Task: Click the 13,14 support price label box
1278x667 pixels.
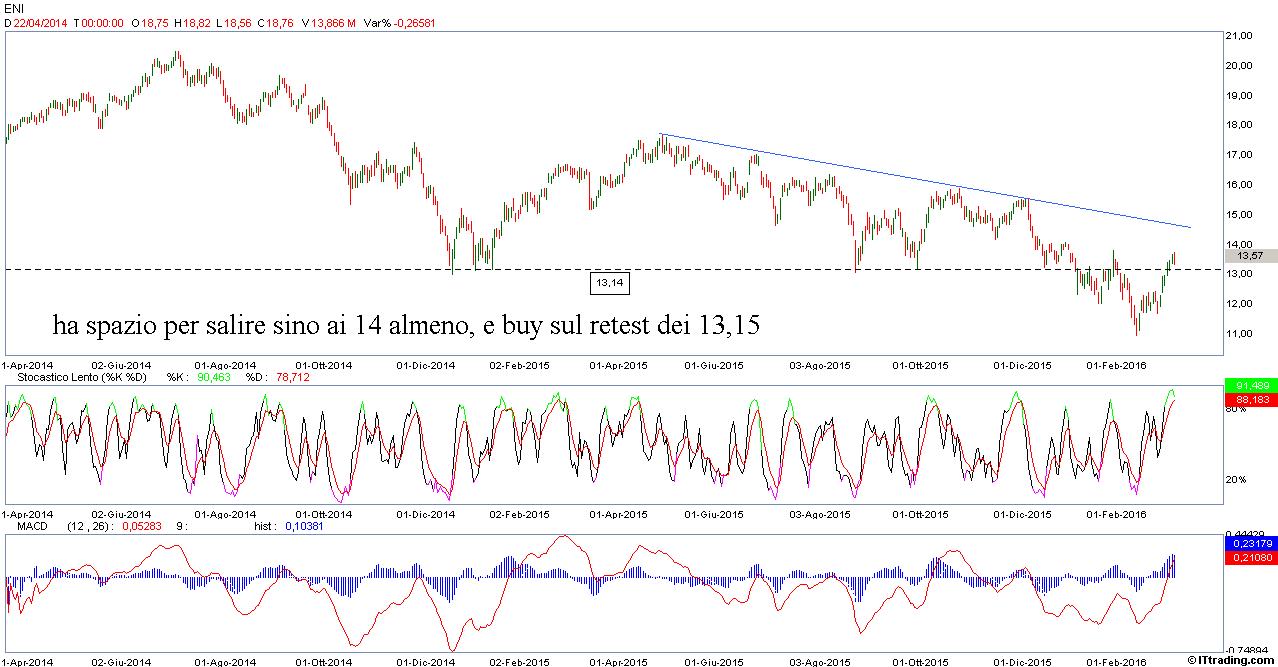Action: (x=609, y=284)
